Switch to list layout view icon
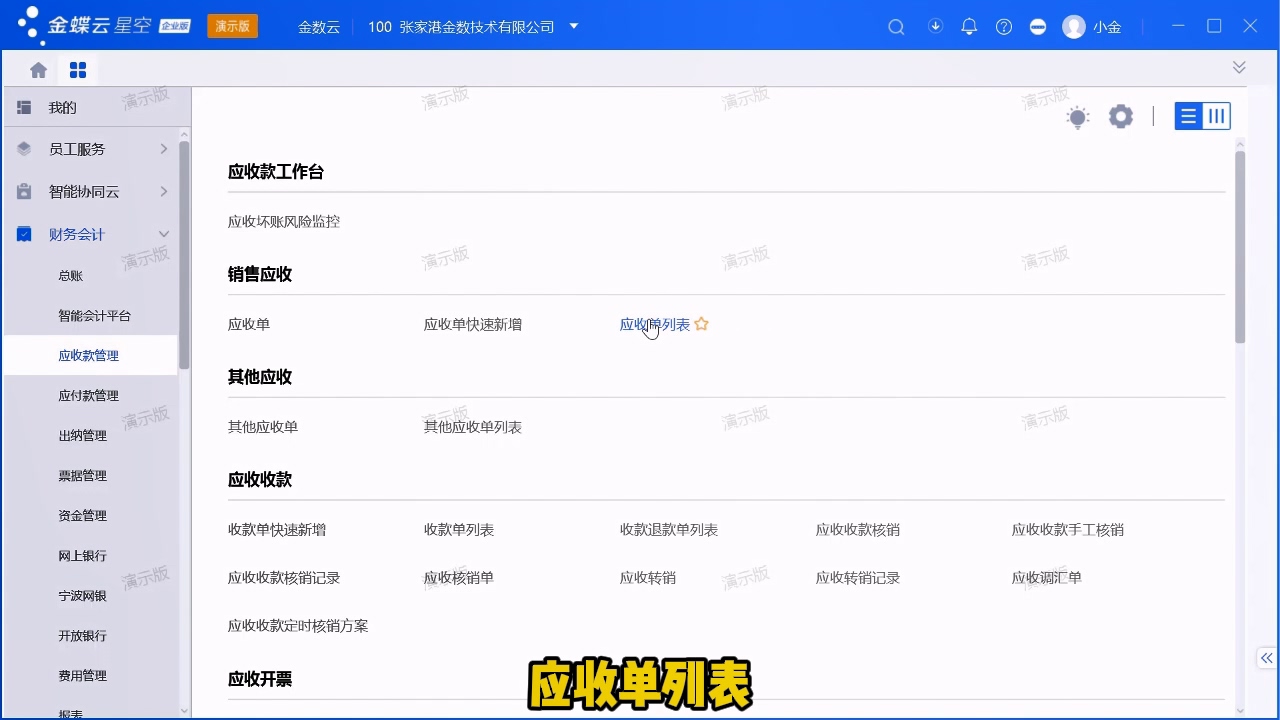 click(1188, 117)
